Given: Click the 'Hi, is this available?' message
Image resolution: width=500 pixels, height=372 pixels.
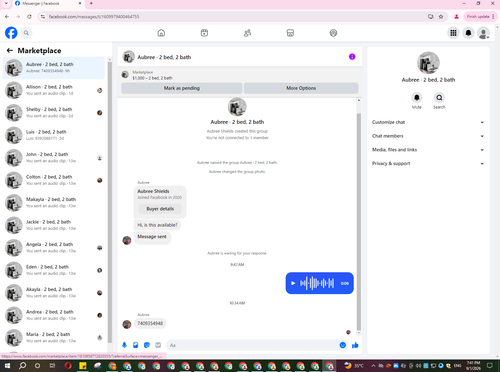Looking at the screenshot, I should pos(157,225).
